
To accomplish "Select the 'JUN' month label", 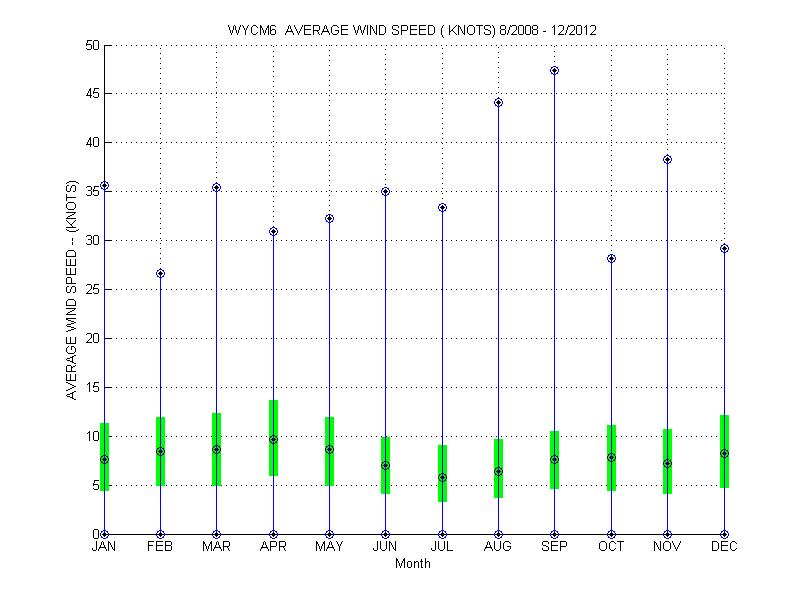I will (385, 546).
